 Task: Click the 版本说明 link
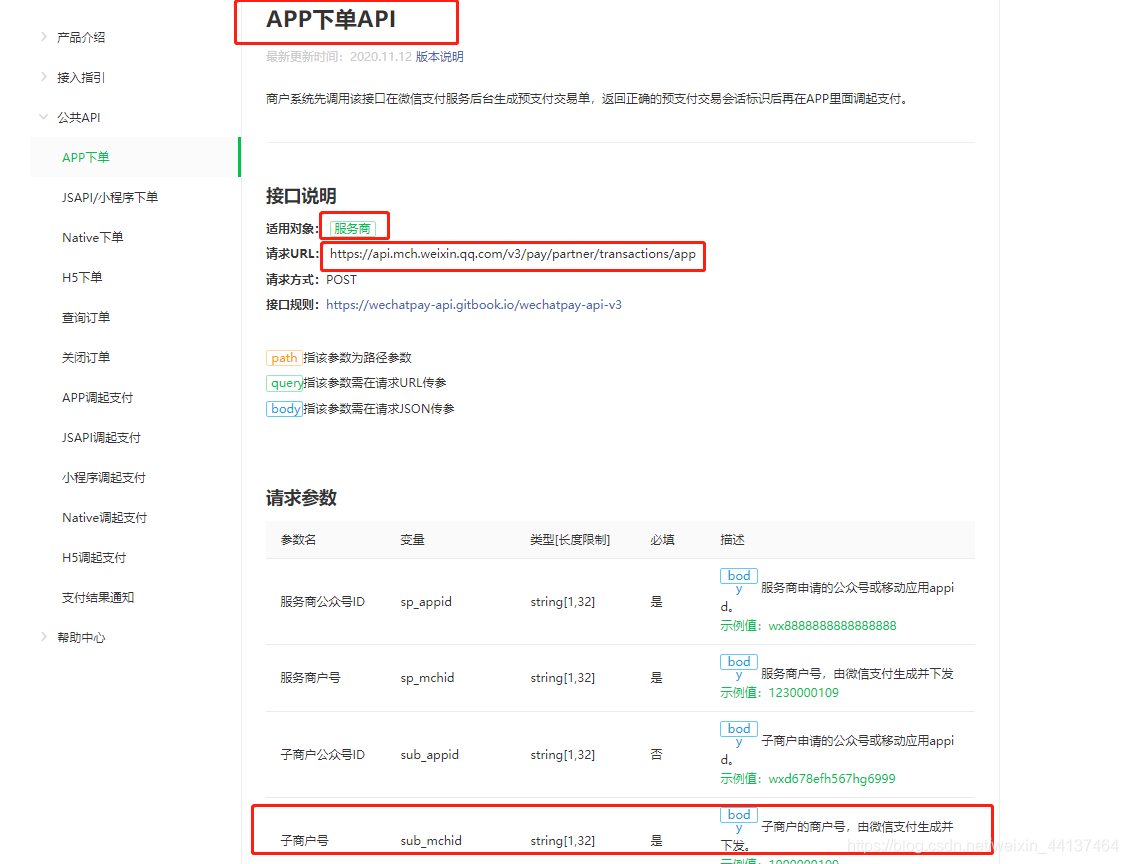[x=439, y=57]
